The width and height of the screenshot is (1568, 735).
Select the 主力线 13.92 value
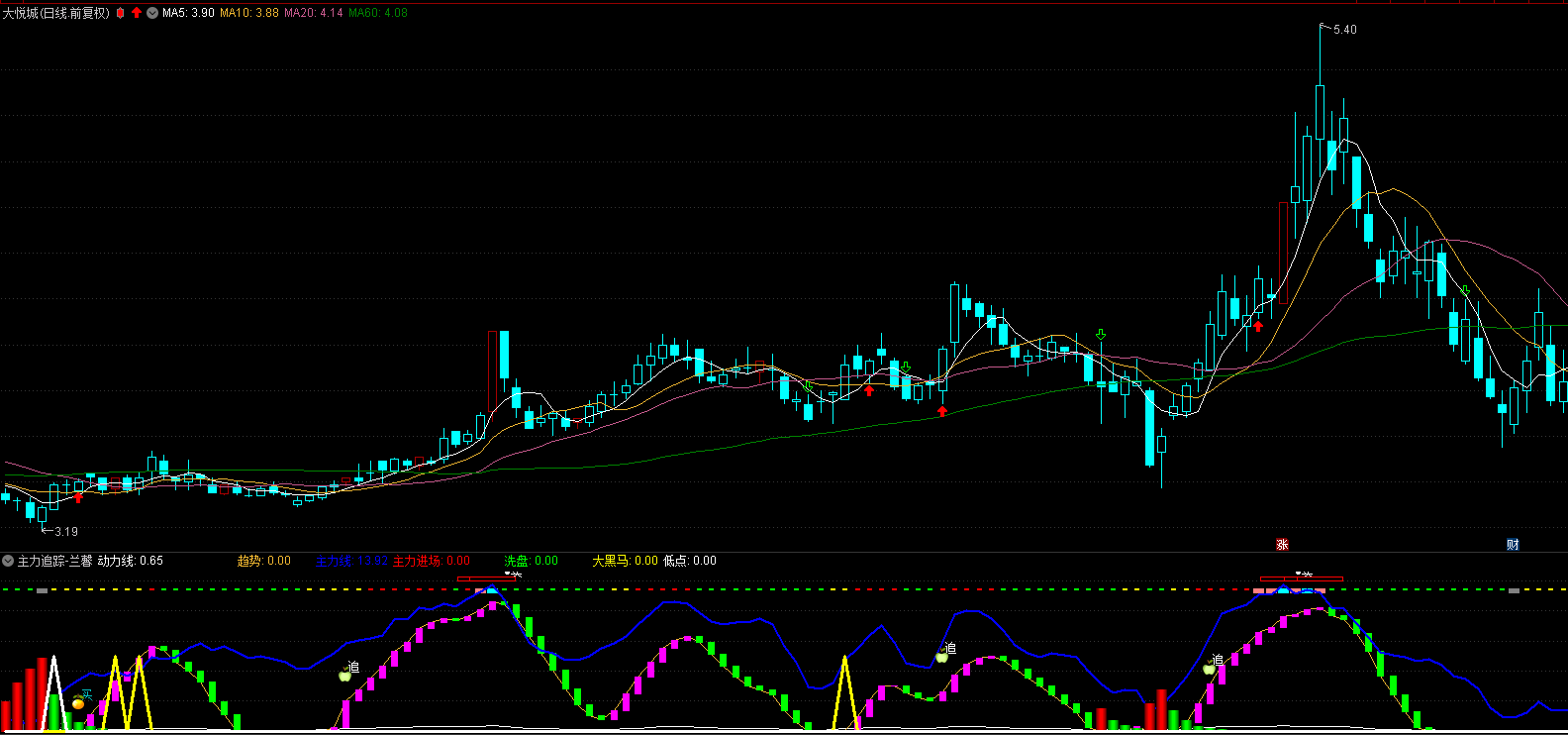(x=352, y=561)
